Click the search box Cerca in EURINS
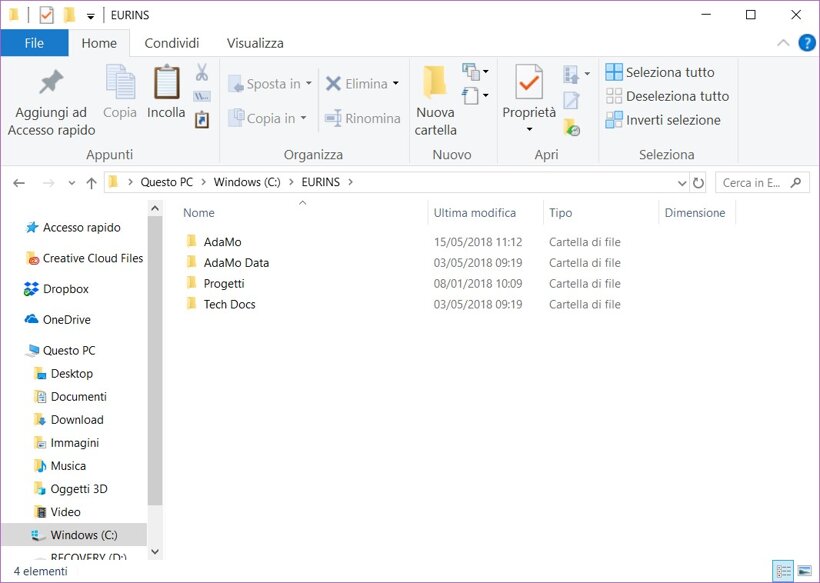Image resolution: width=820 pixels, height=583 pixels. pyautogui.click(x=750, y=183)
